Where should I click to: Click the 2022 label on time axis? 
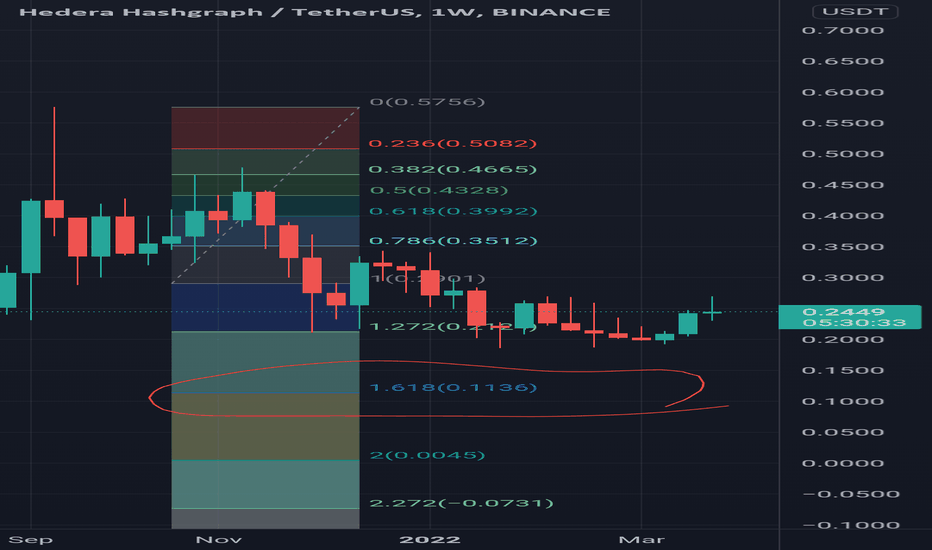(x=430, y=540)
